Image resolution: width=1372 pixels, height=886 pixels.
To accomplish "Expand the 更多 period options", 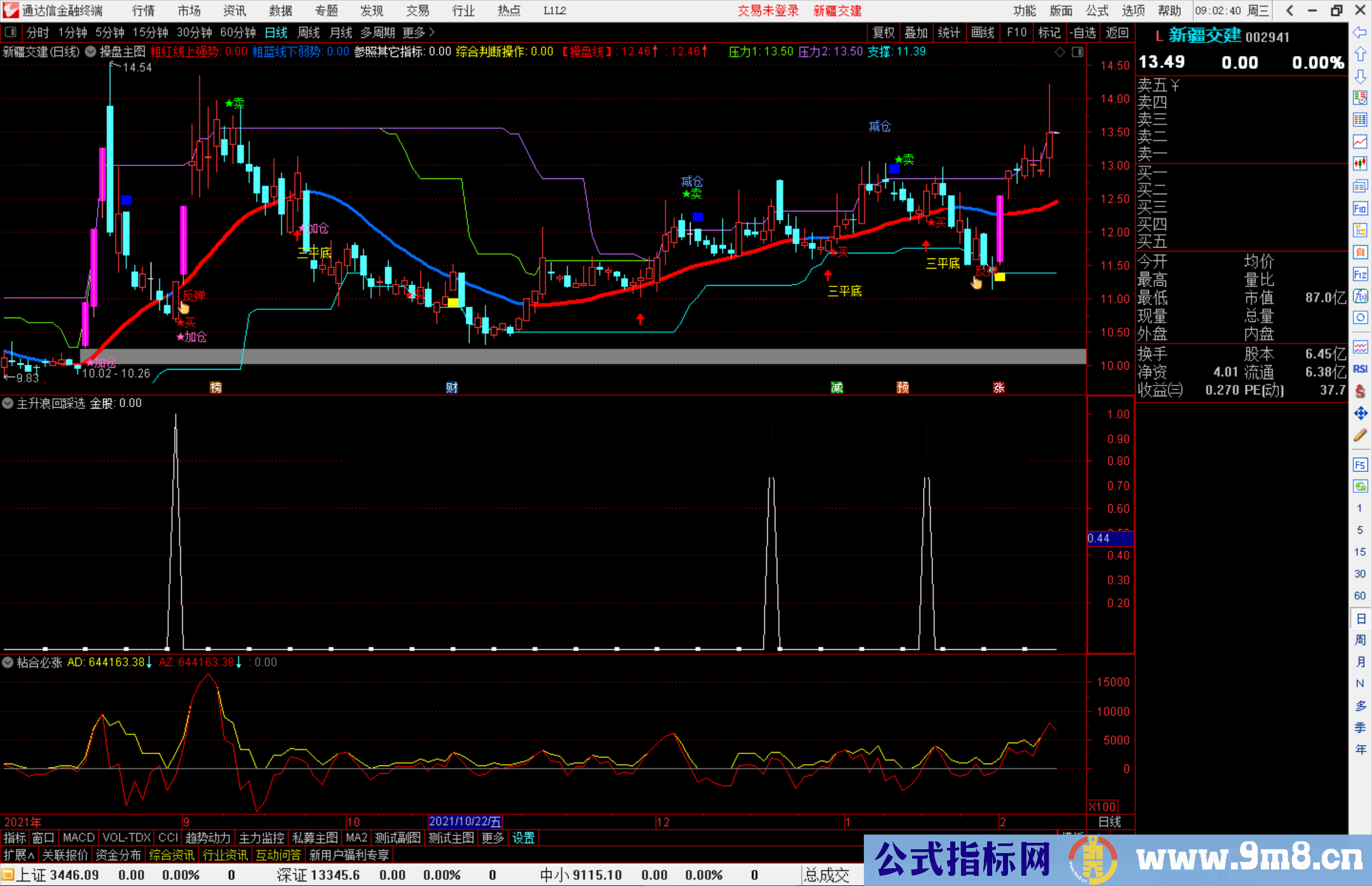I will tap(418, 32).
